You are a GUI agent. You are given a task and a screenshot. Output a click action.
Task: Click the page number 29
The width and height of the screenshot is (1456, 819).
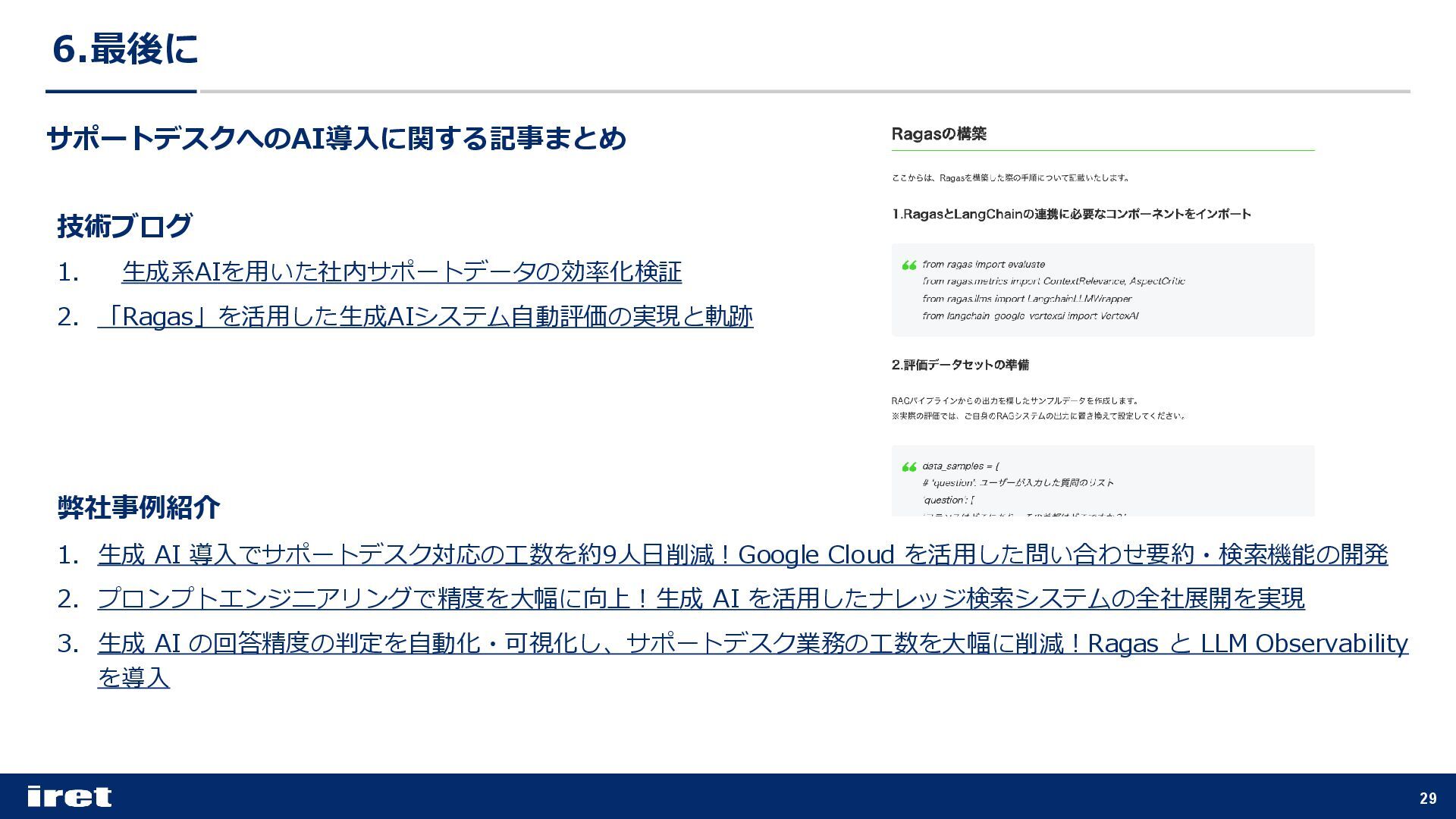pyautogui.click(x=1428, y=798)
